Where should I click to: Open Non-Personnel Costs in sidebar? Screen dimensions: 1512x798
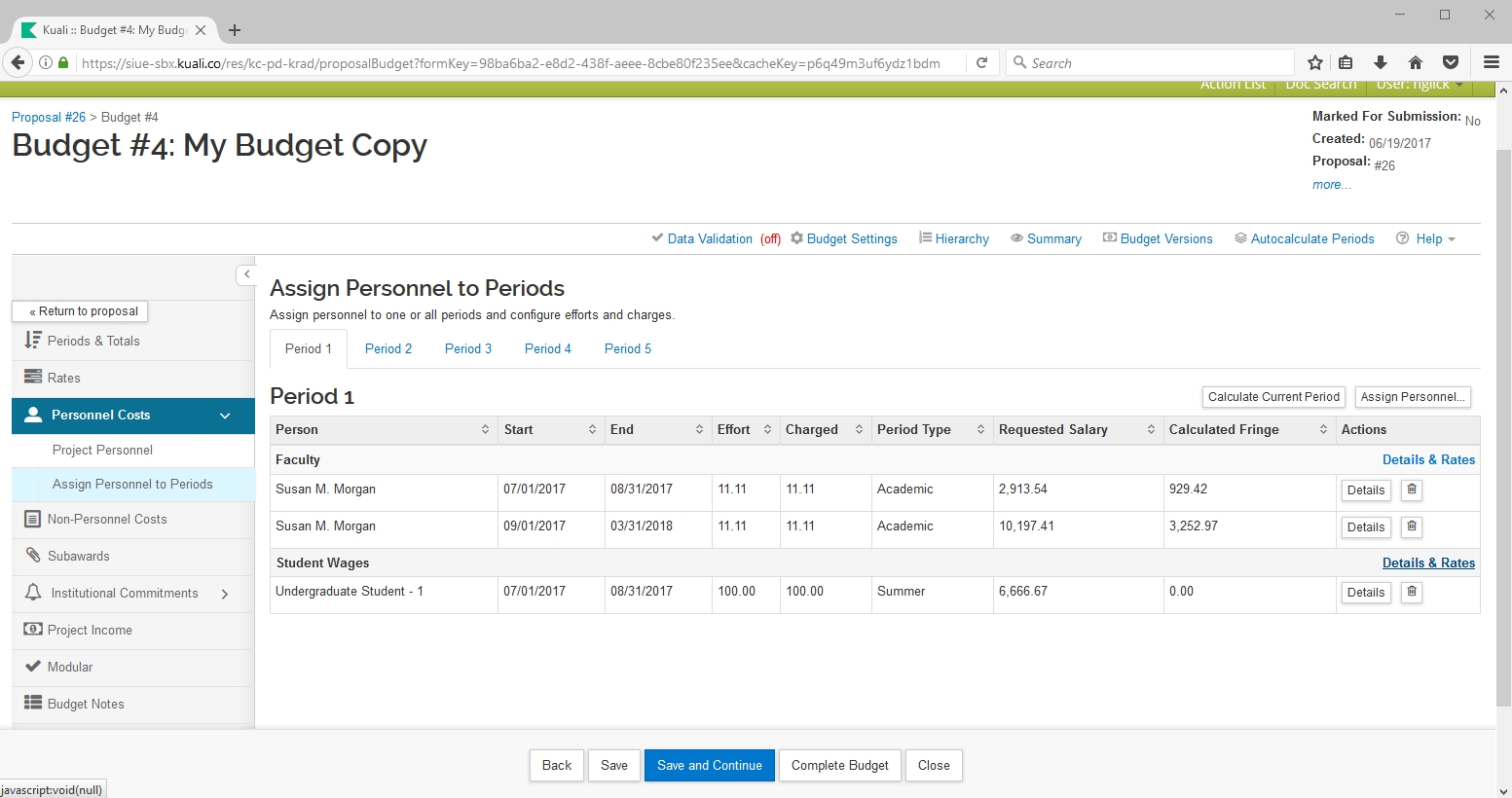(x=107, y=520)
